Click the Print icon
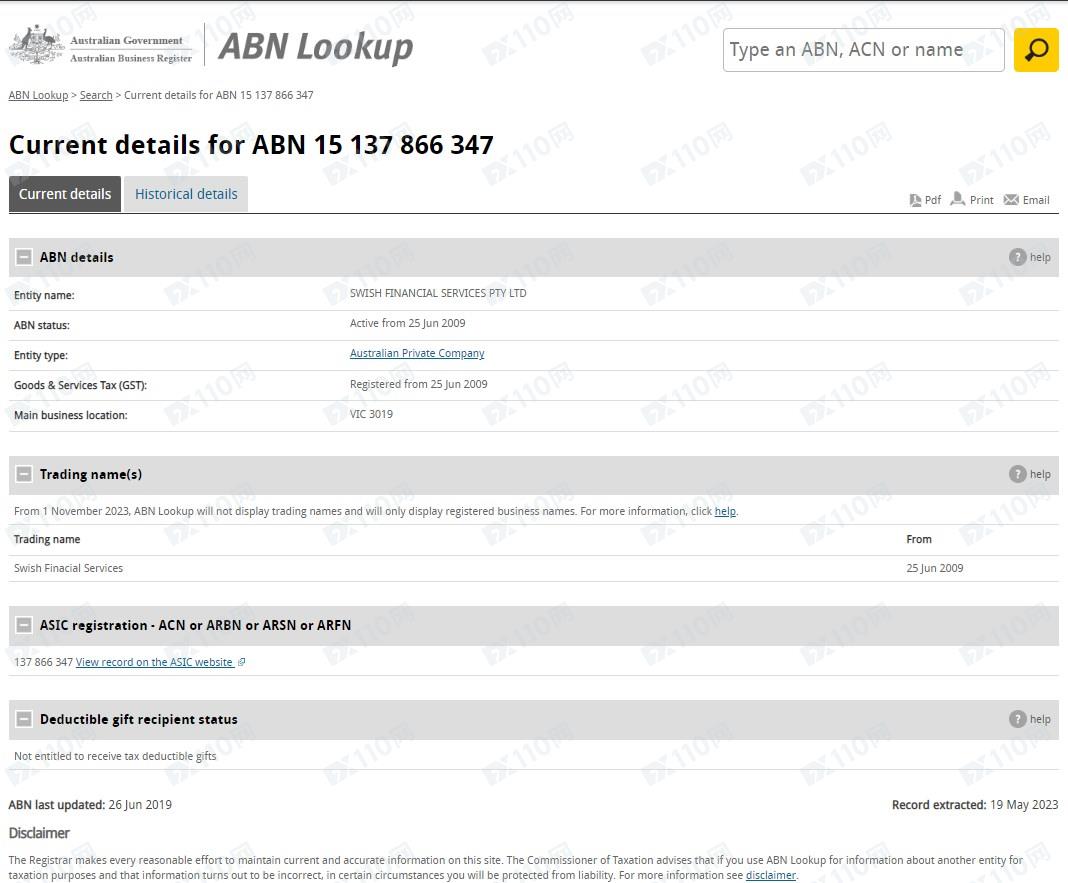 pyautogui.click(x=958, y=199)
